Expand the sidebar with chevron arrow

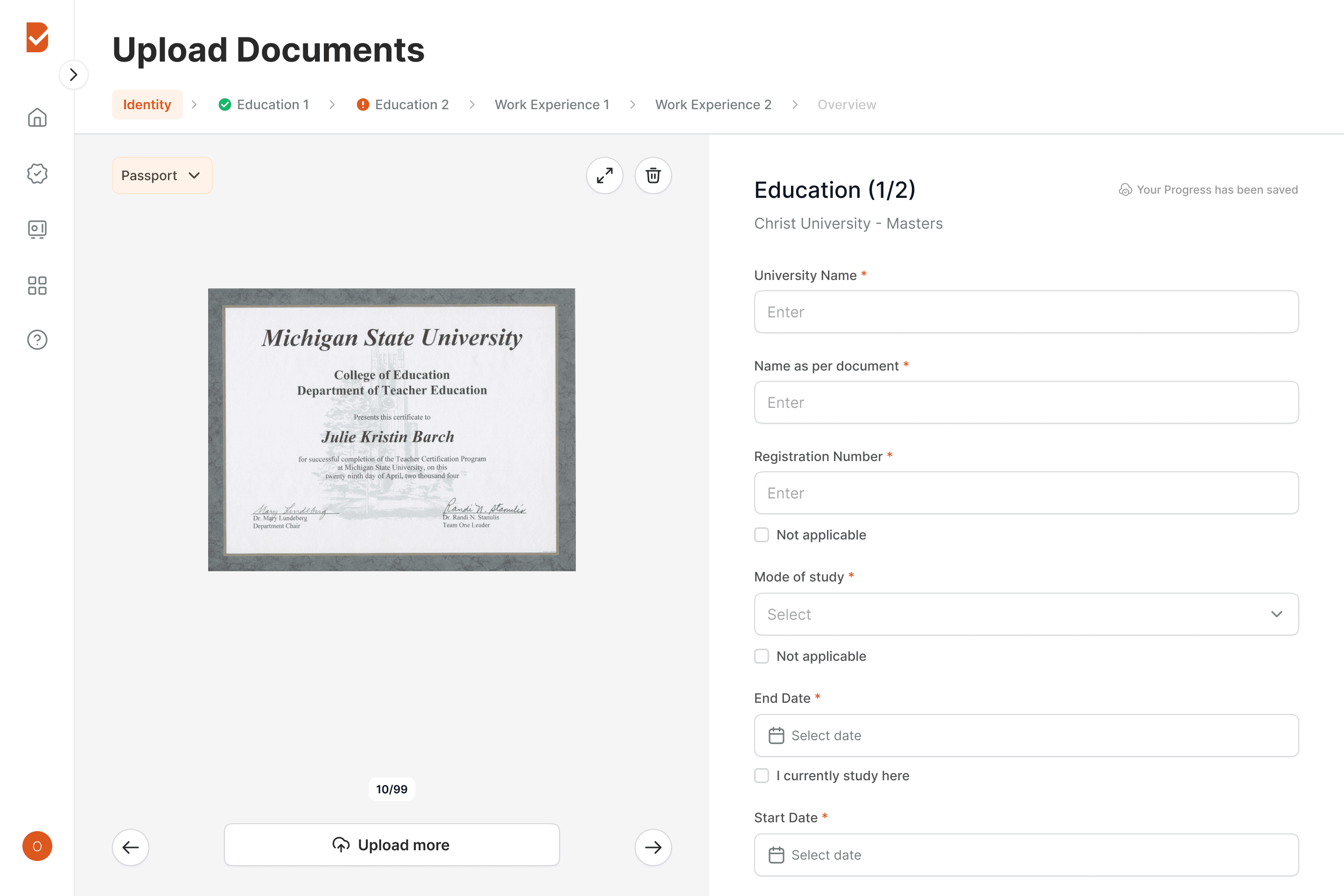[74, 75]
